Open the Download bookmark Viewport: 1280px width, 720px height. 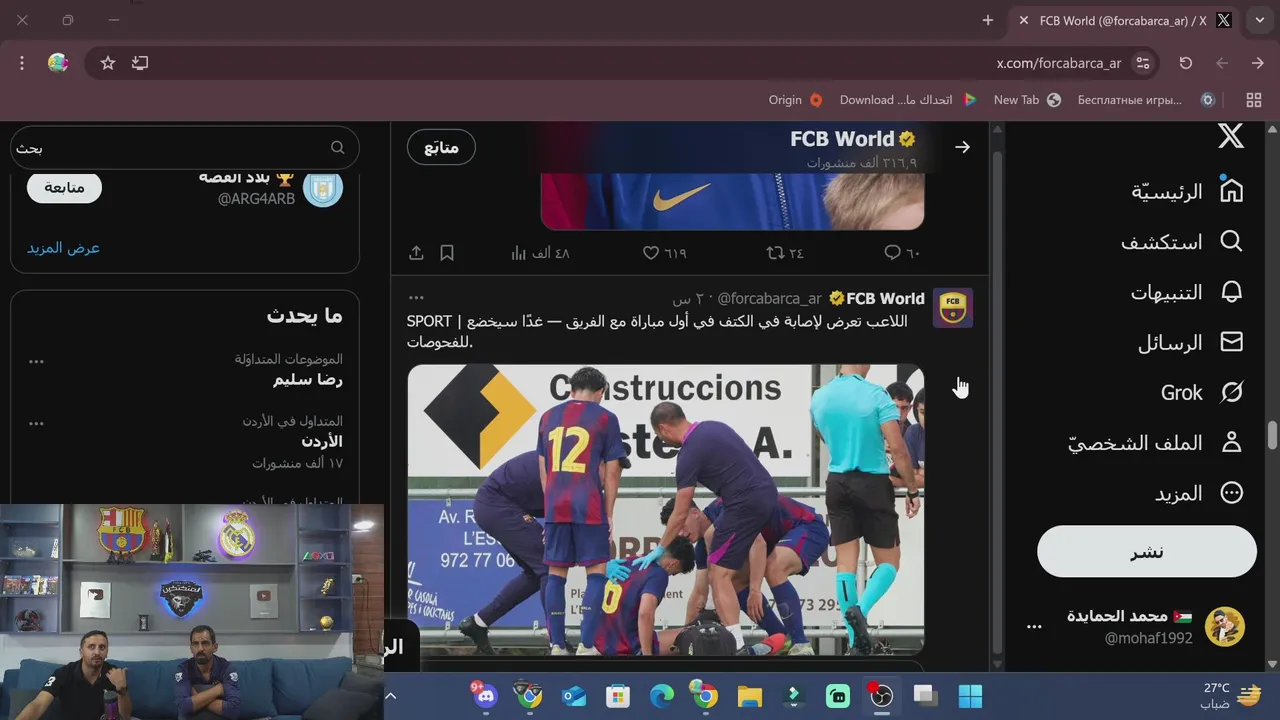point(908,100)
